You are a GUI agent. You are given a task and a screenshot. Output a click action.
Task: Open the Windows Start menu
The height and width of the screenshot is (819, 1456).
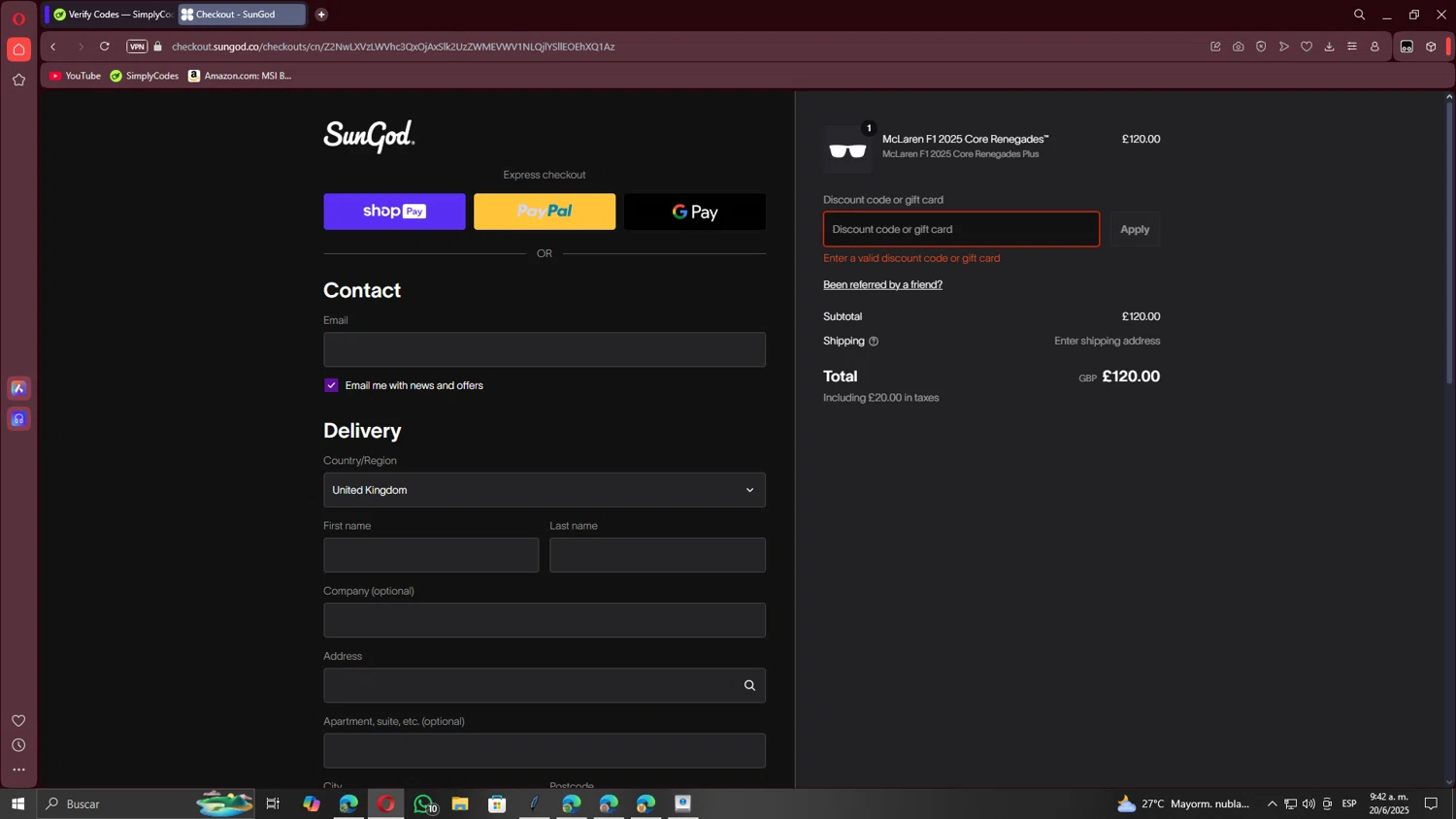point(17,803)
